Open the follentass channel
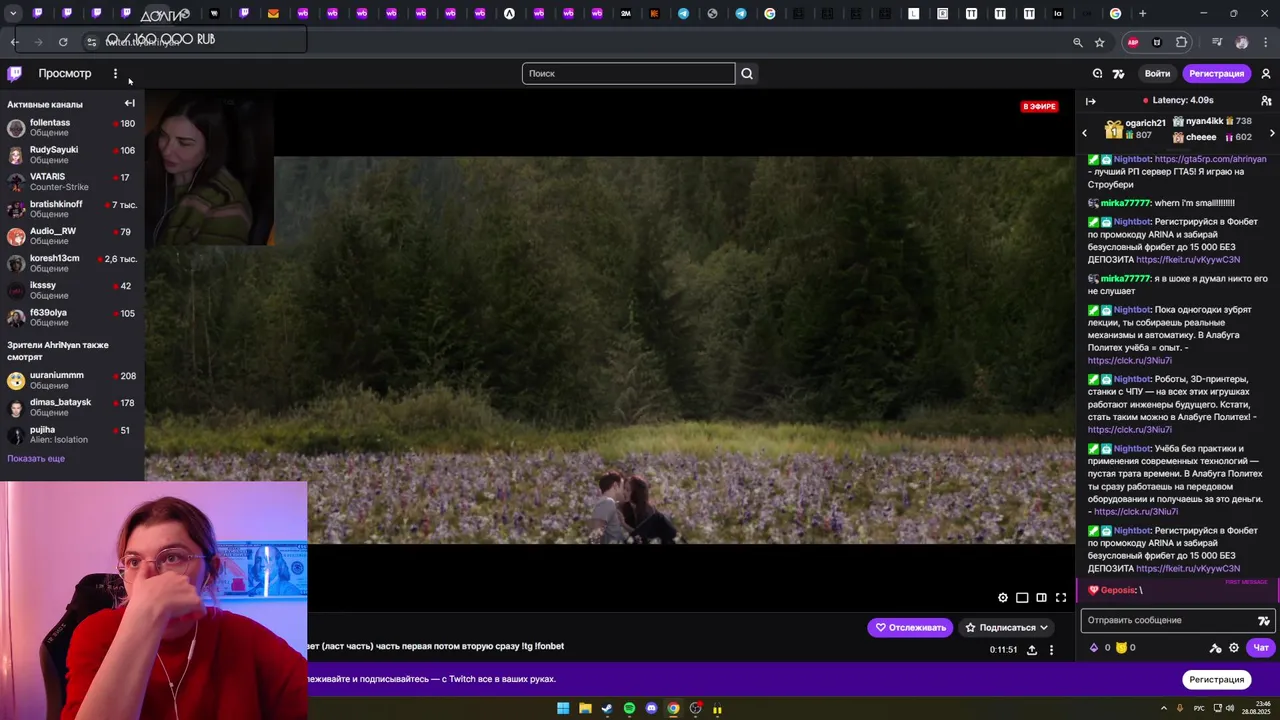The width and height of the screenshot is (1280, 720). point(72,127)
